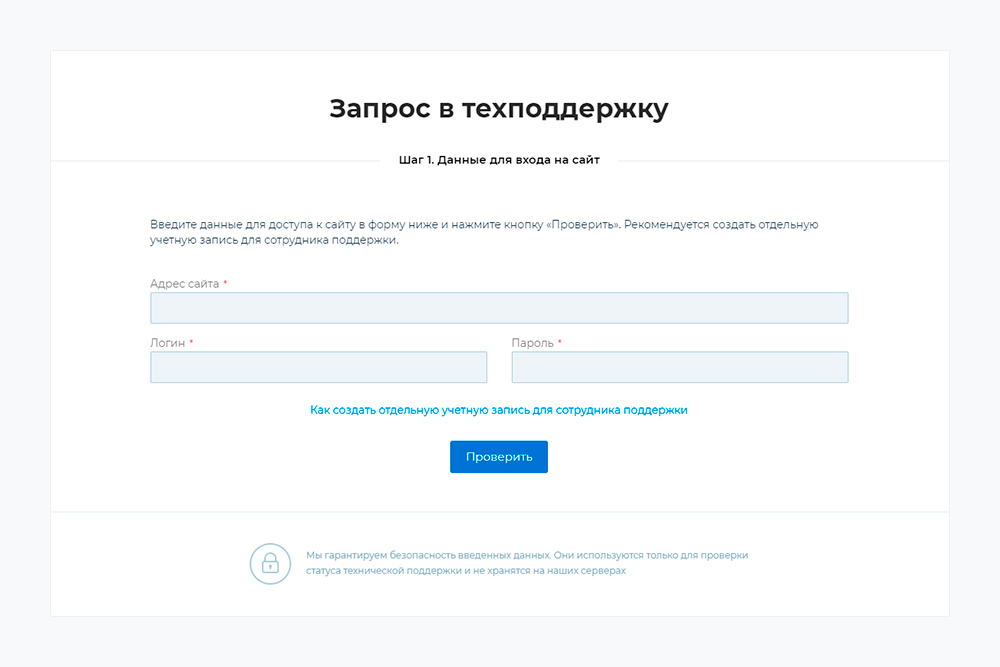Click the line «статуса технической поддержки» in footer
1000x667 pixels.
point(465,571)
